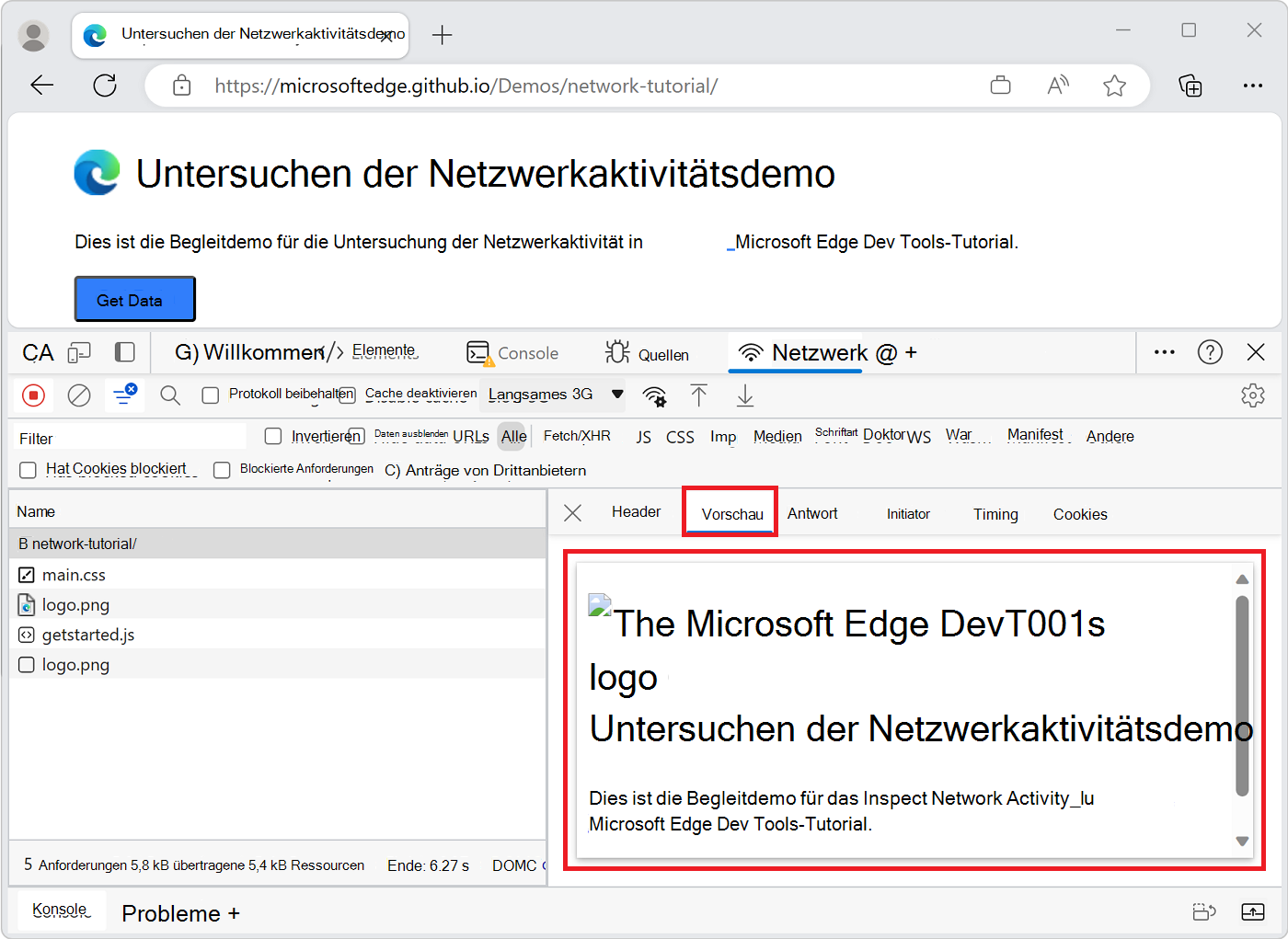1288x939 pixels.
Task: Toggle Daten ausblenden URLs checkbox
Action: [x=357, y=436]
